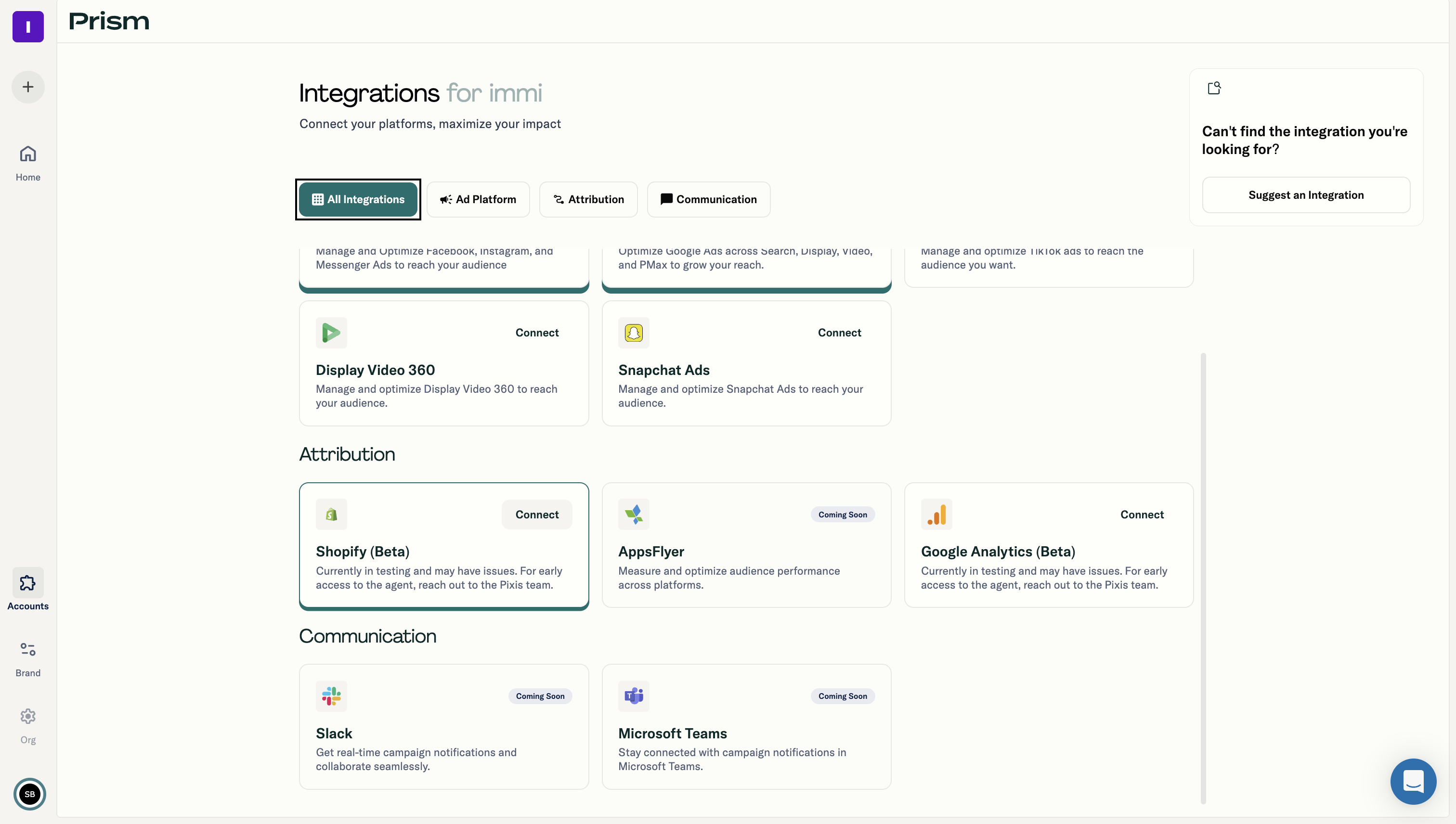Click Suggest an Integration
The image size is (1456, 824).
coord(1306,194)
